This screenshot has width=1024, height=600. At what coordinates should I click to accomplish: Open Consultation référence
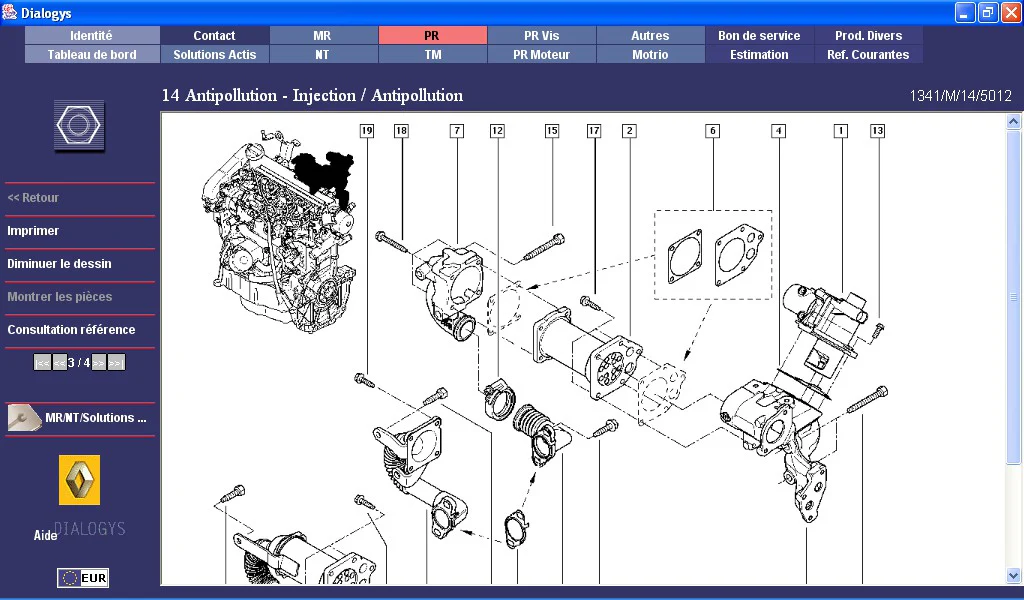click(x=71, y=330)
